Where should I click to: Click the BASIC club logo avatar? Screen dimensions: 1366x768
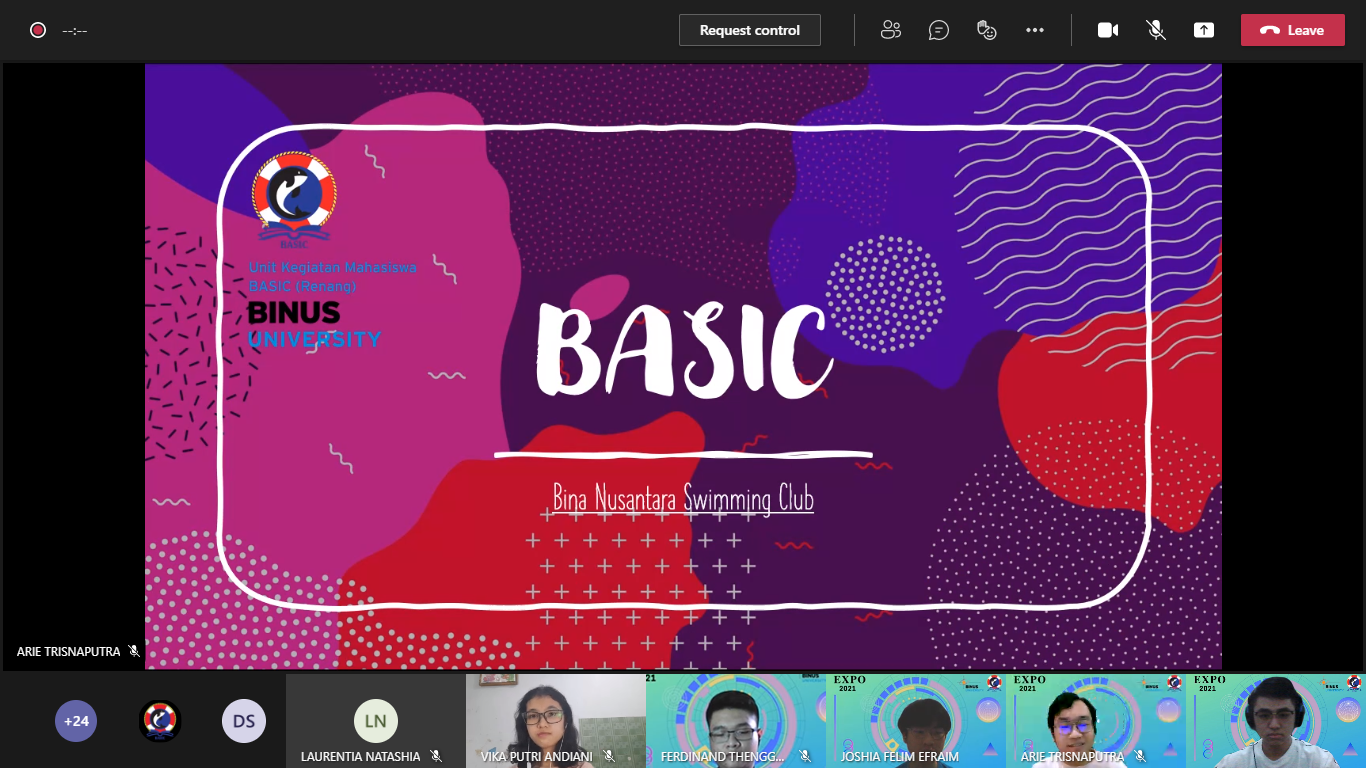pyautogui.click(x=160, y=720)
